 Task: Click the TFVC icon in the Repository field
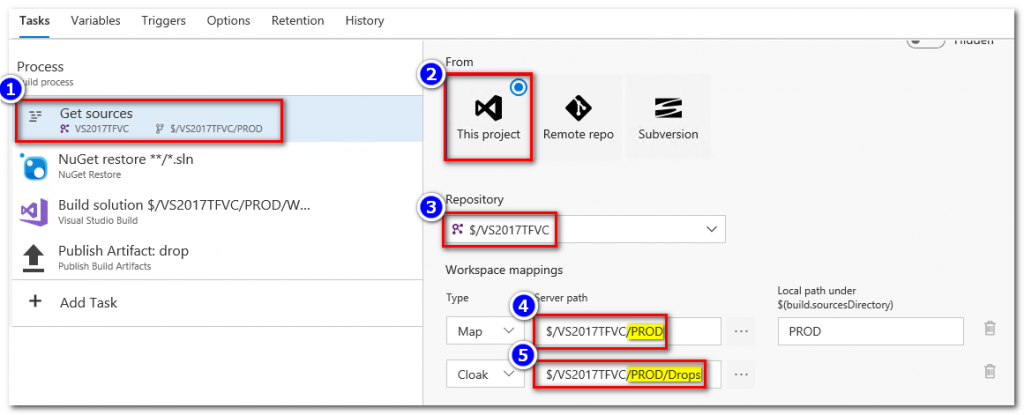point(458,229)
